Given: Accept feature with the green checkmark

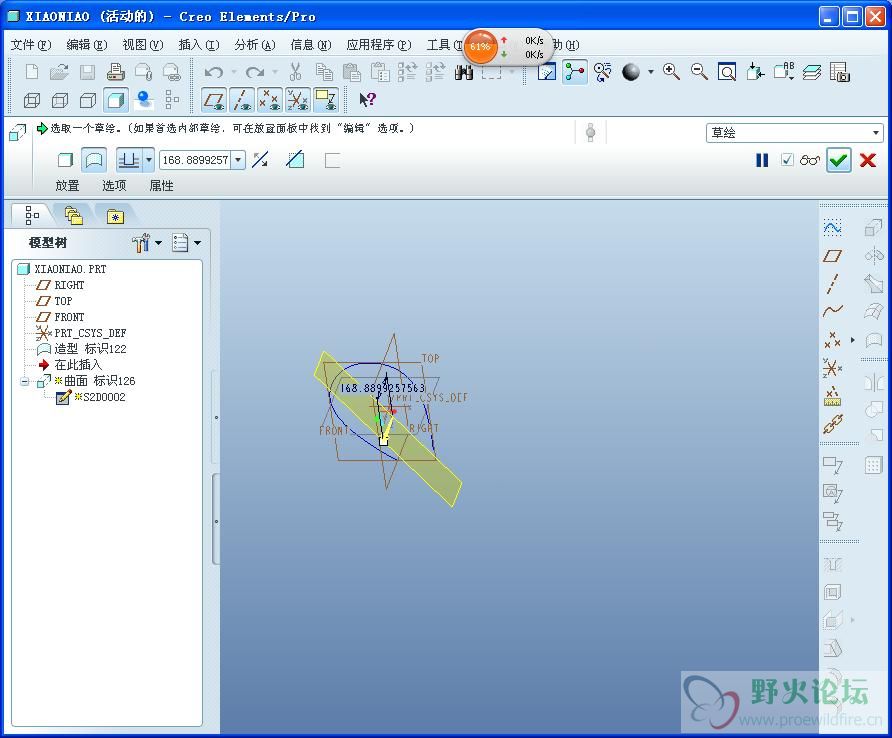Looking at the screenshot, I should pyautogui.click(x=839, y=160).
